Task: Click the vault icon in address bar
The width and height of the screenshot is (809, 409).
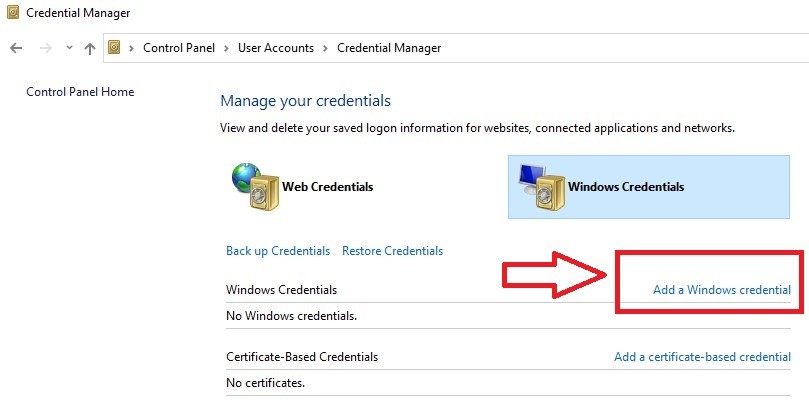Action: pyautogui.click(x=114, y=48)
